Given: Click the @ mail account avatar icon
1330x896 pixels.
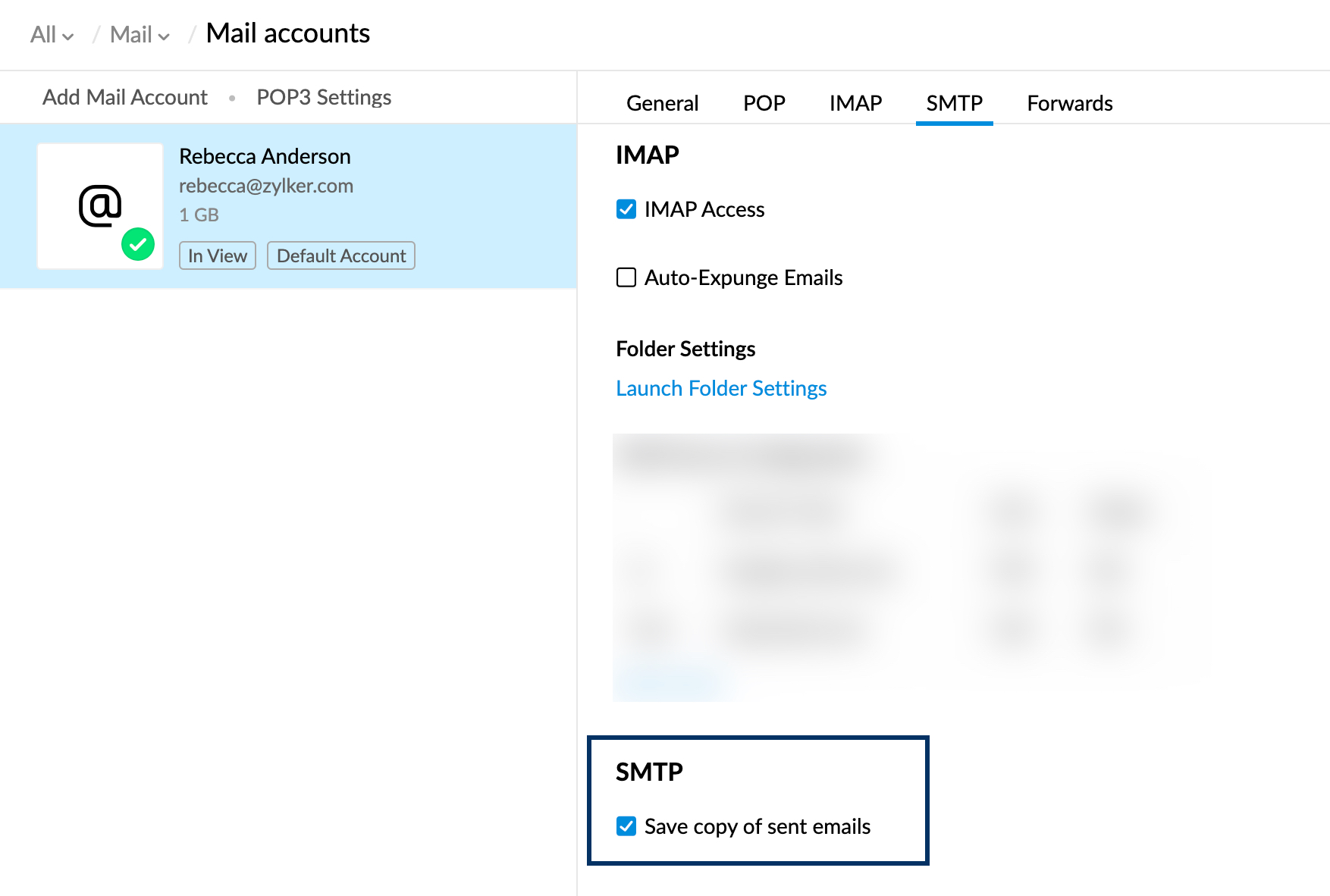Looking at the screenshot, I should tap(99, 205).
